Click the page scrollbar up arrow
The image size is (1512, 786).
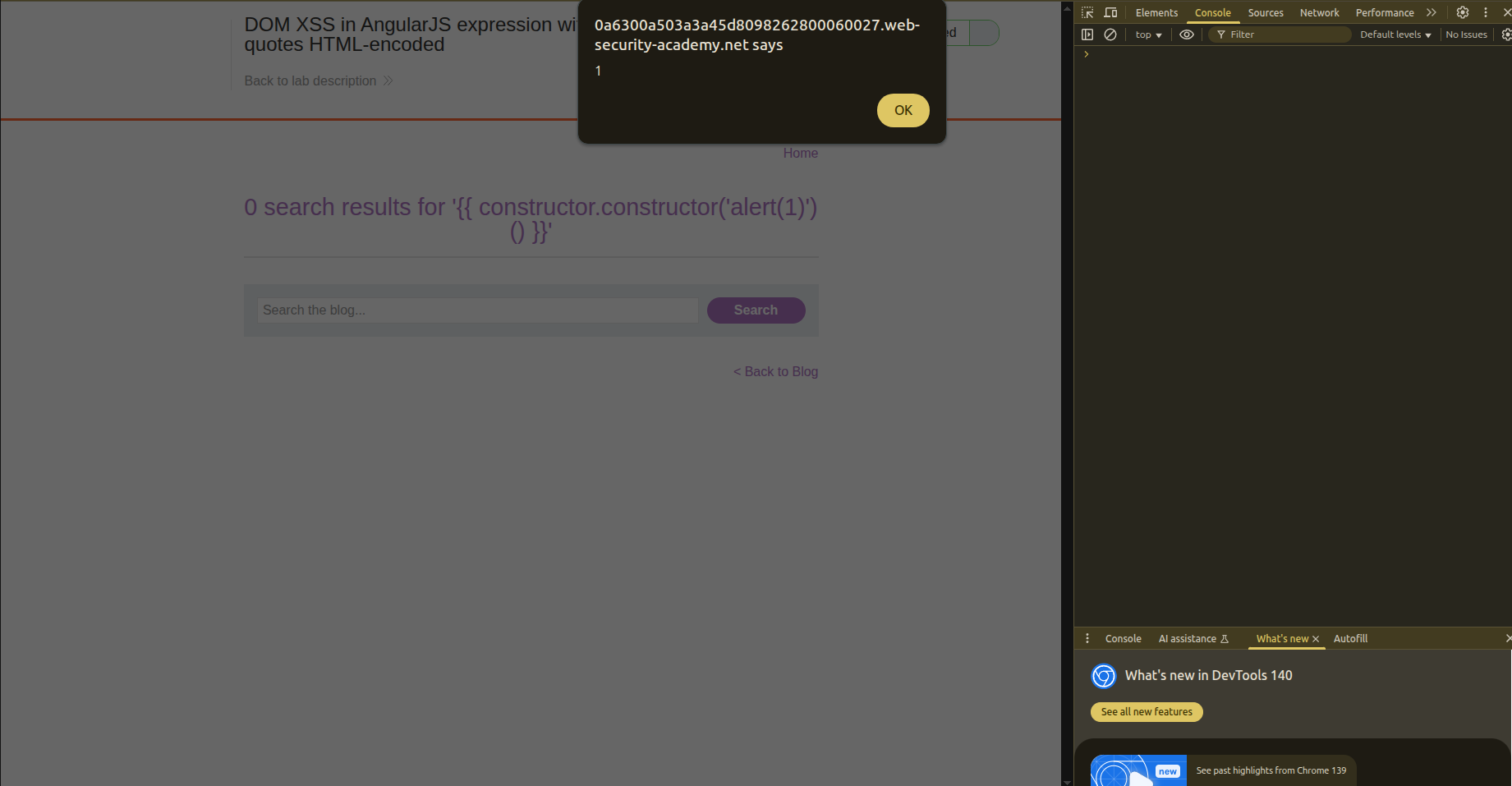(1067, 7)
